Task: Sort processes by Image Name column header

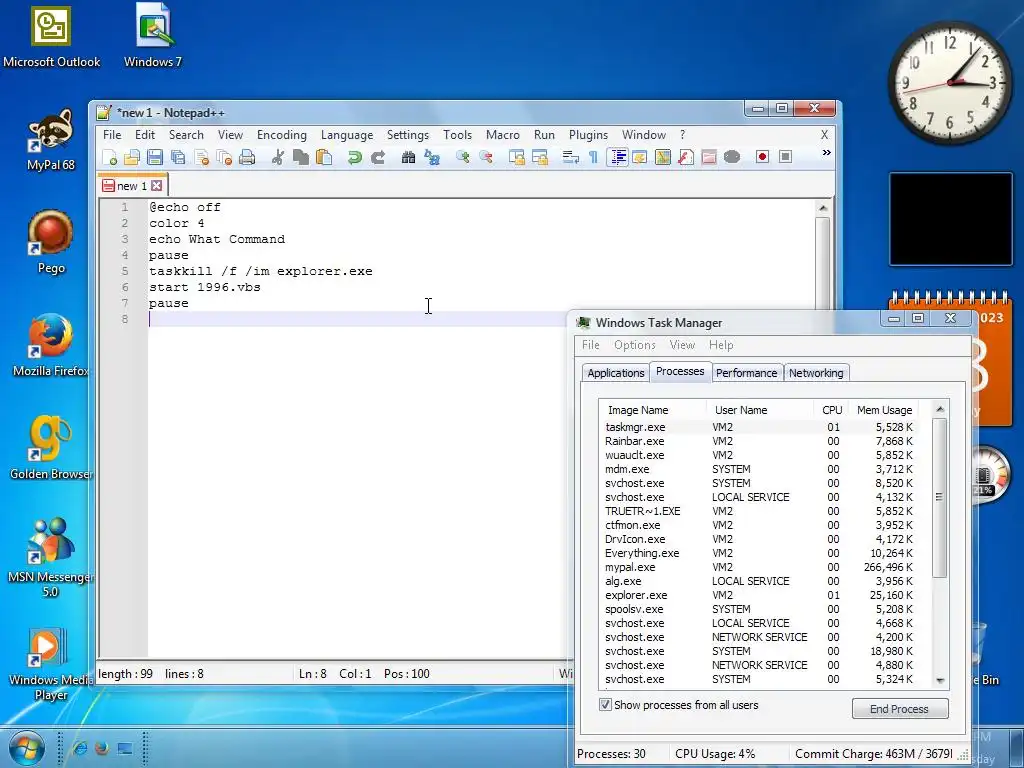Action: tap(652, 410)
